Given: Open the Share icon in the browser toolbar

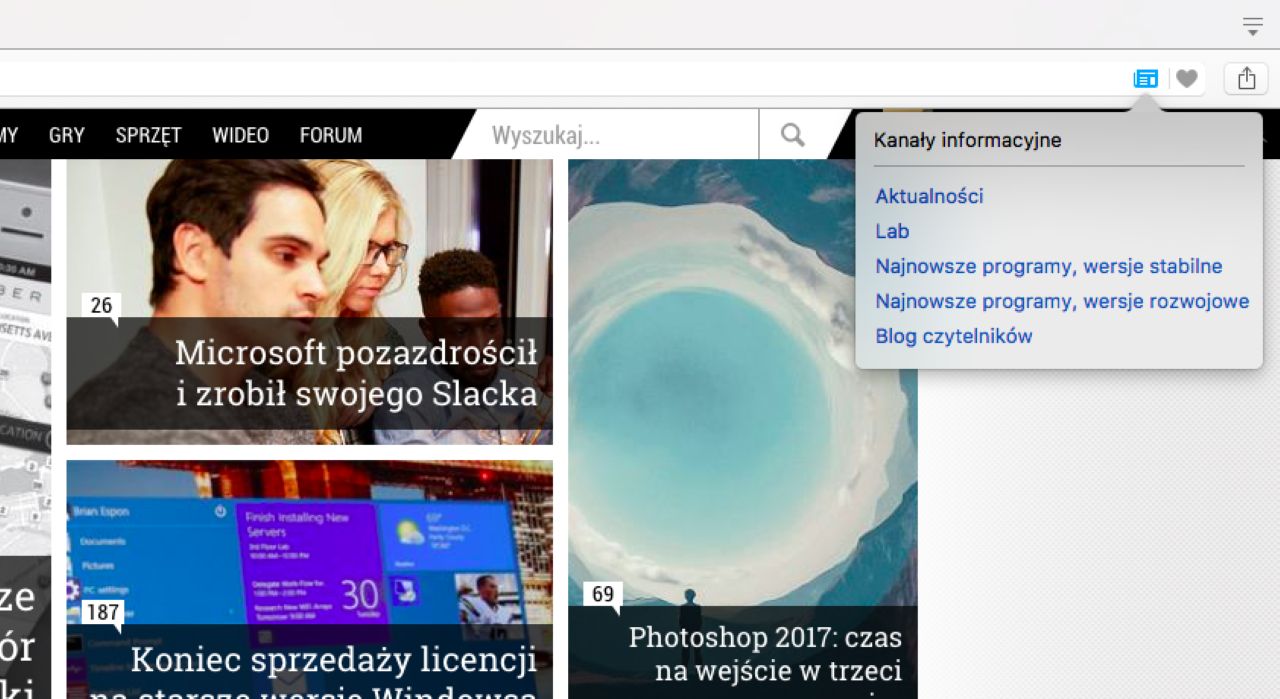Looking at the screenshot, I should pos(1245,77).
